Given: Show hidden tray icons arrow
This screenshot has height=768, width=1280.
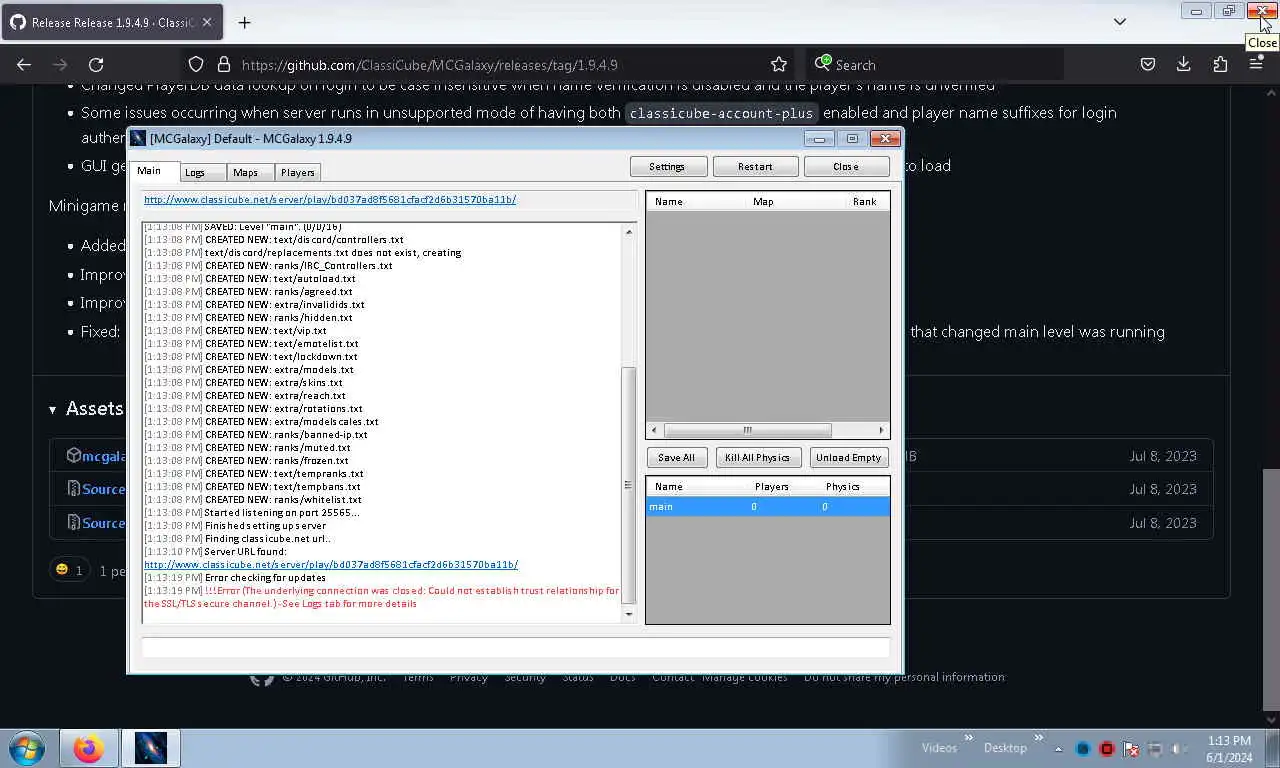Looking at the screenshot, I should (x=1059, y=748).
